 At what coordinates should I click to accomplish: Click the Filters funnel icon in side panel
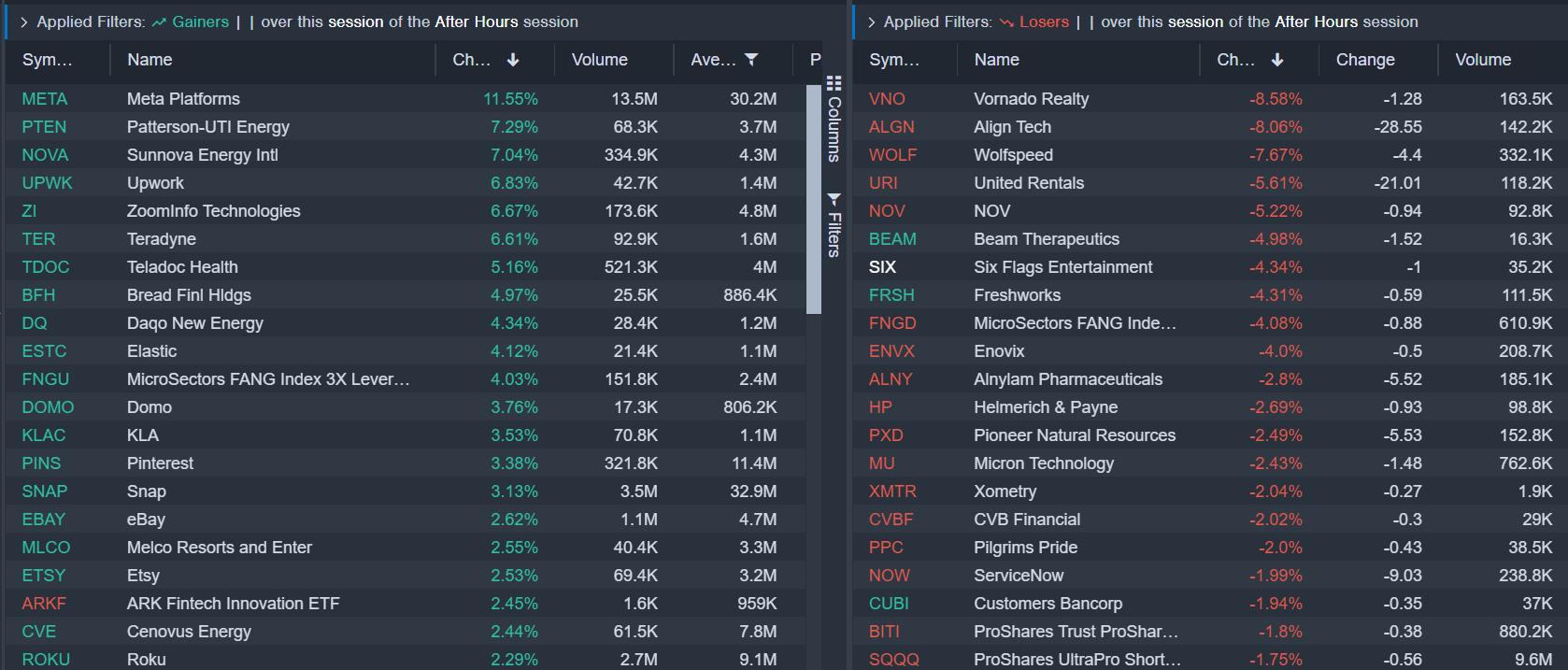(834, 199)
